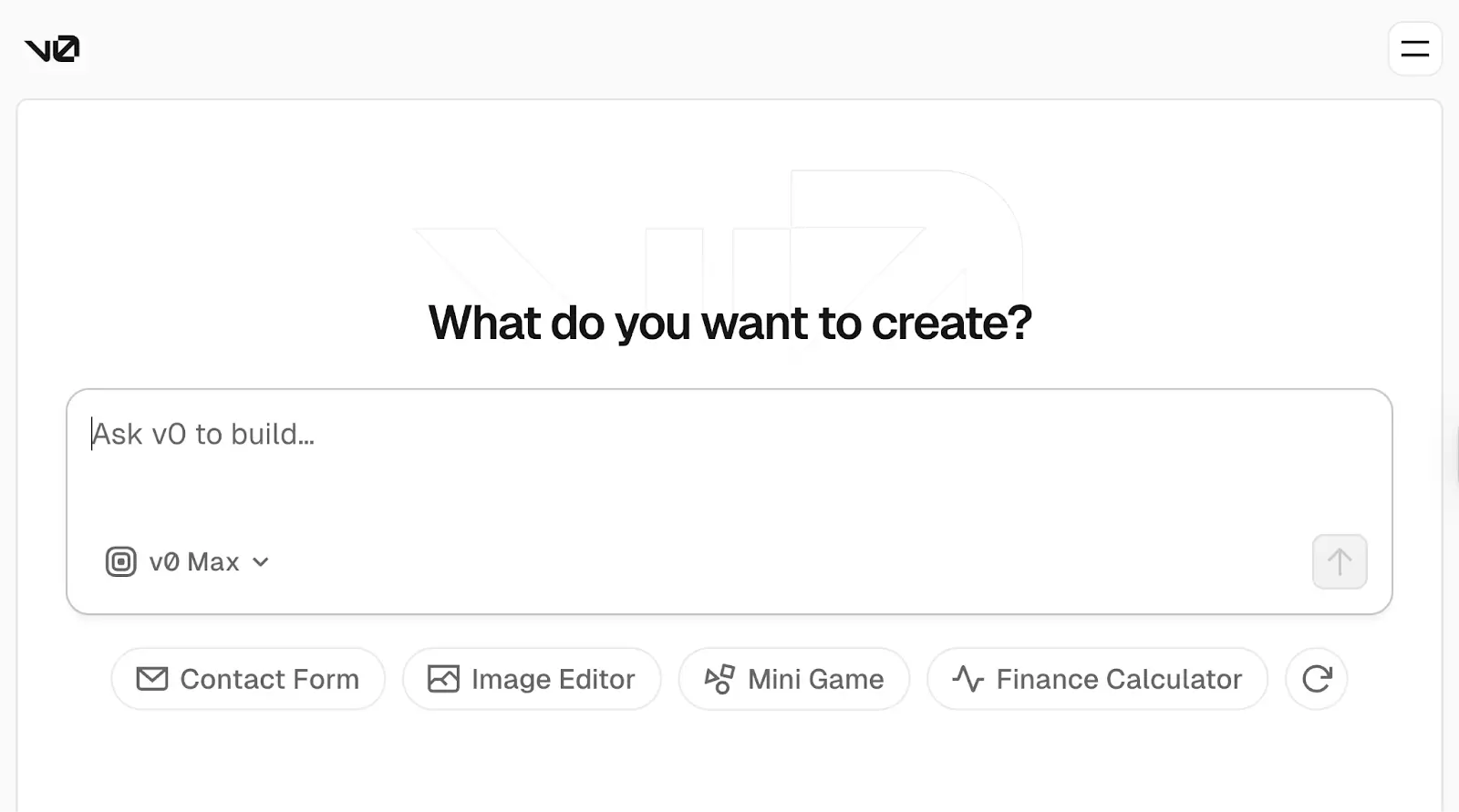This screenshot has height=812, width=1459.
Task: Select the Contact Form suggestion
Action: (x=248, y=679)
